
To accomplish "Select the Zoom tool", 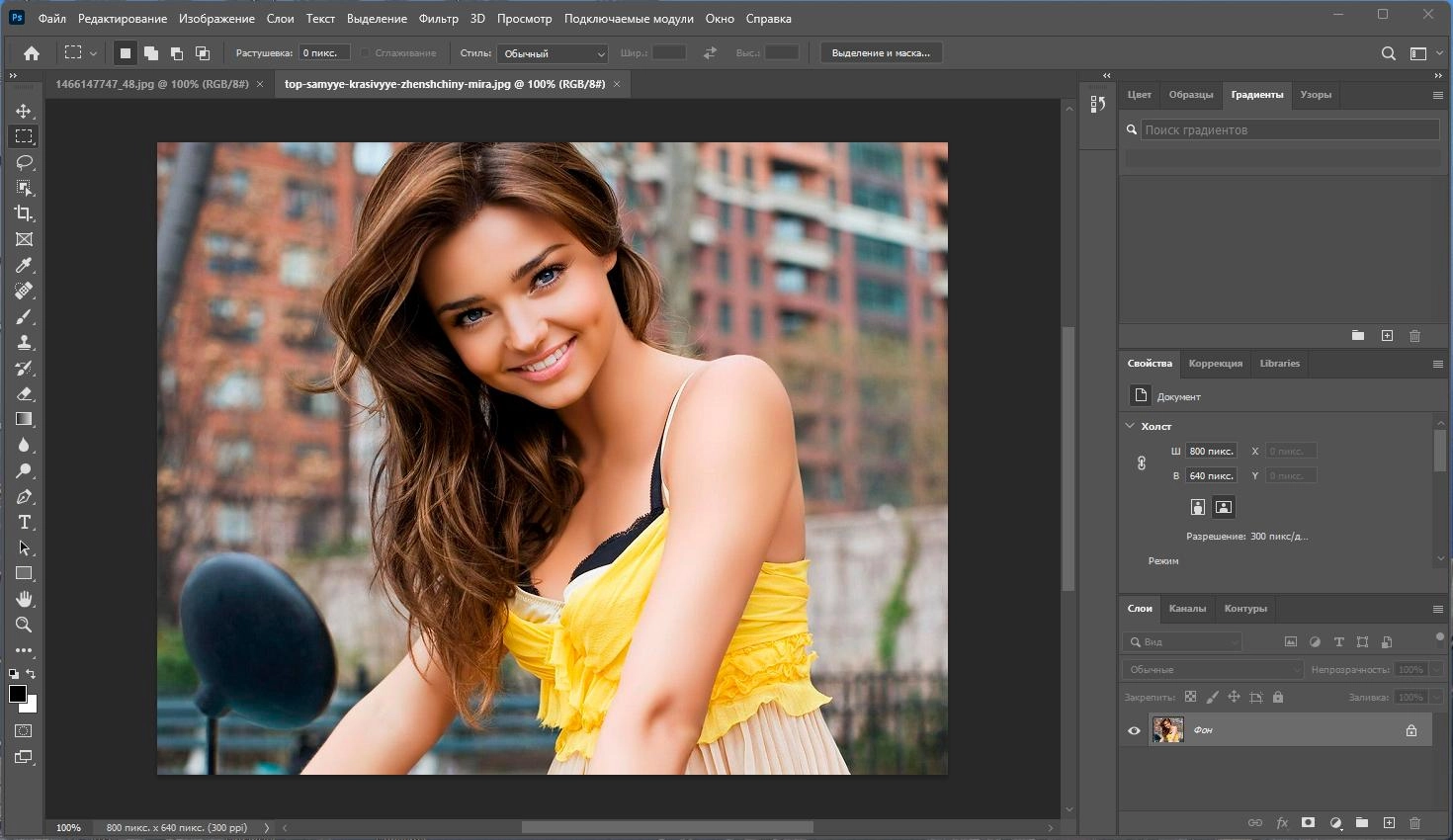I will 24,625.
